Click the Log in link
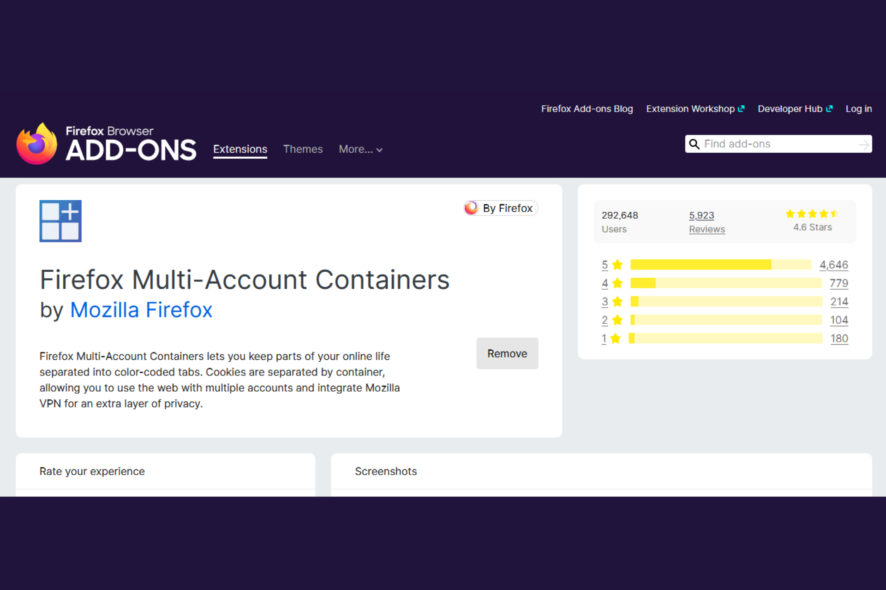The height and width of the screenshot is (590, 886). point(858,108)
